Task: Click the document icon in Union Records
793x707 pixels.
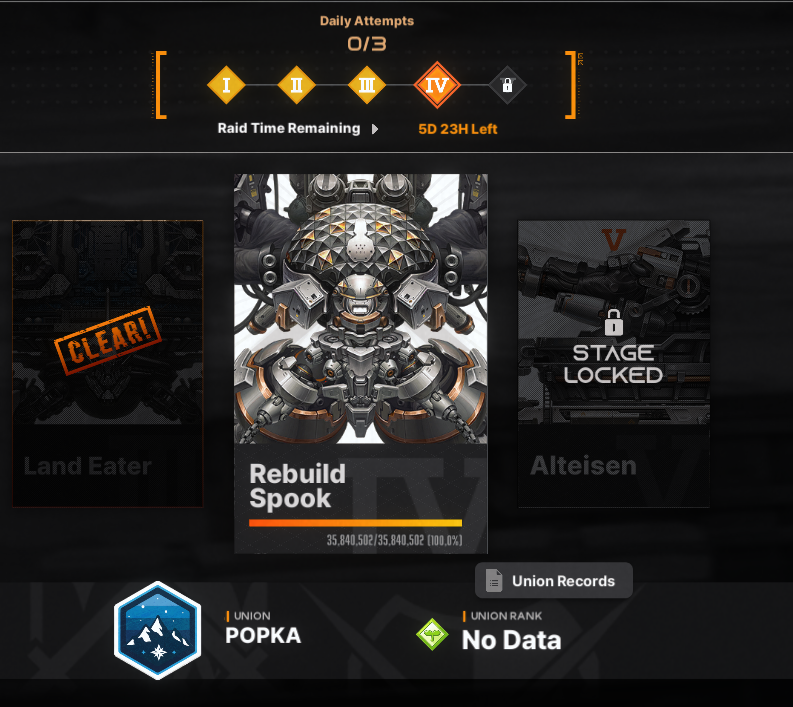Action: (494, 581)
